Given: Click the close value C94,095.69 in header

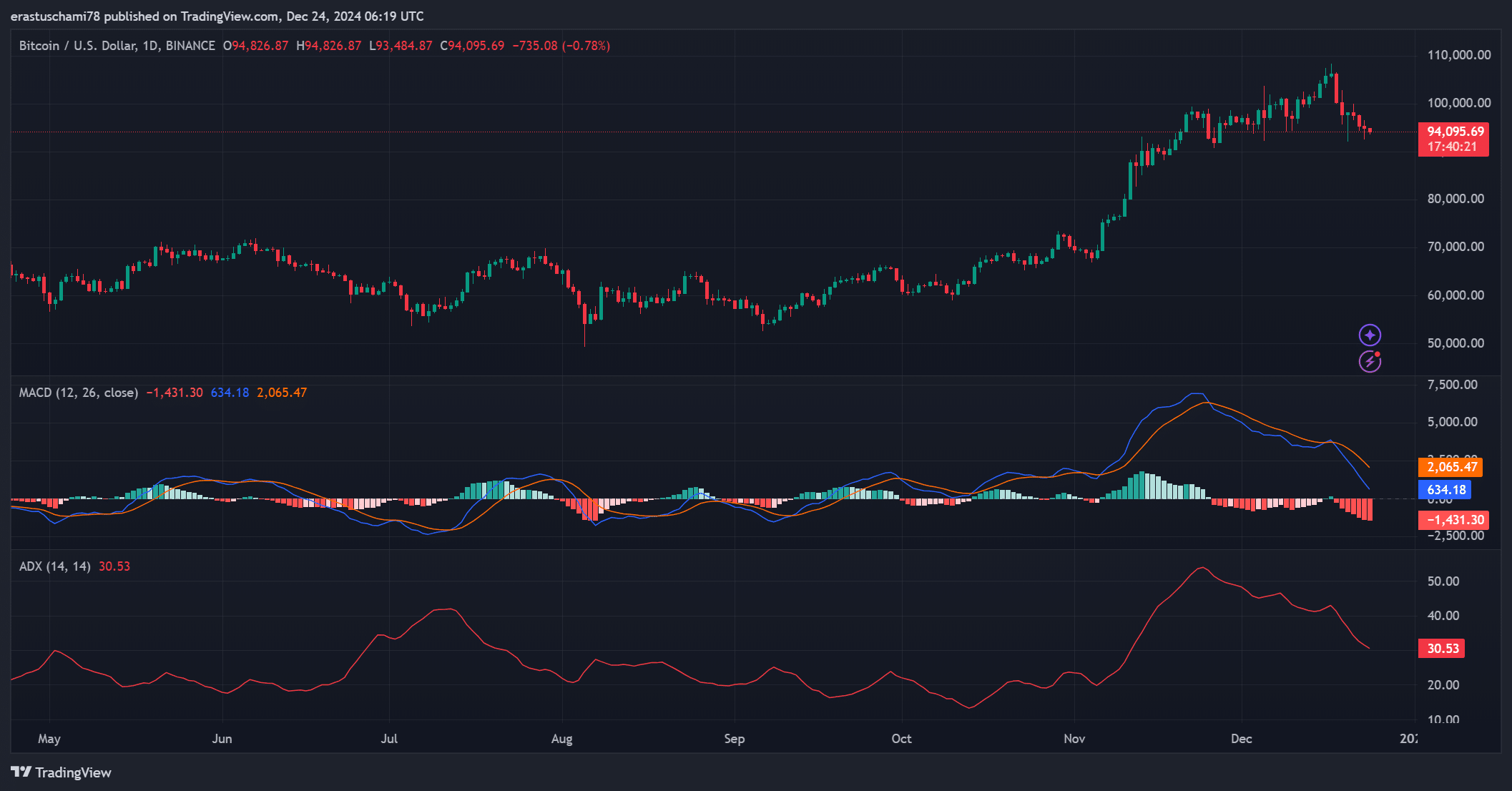Looking at the screenshot, I should tap(472, 46).
